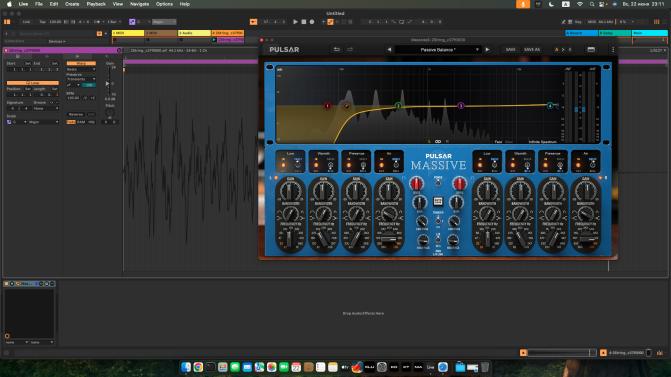Image resolution: width=671 pixels, height=377 pixels.
Task: Click the SAVE button in Pulsar header
Action: (511, 50)
